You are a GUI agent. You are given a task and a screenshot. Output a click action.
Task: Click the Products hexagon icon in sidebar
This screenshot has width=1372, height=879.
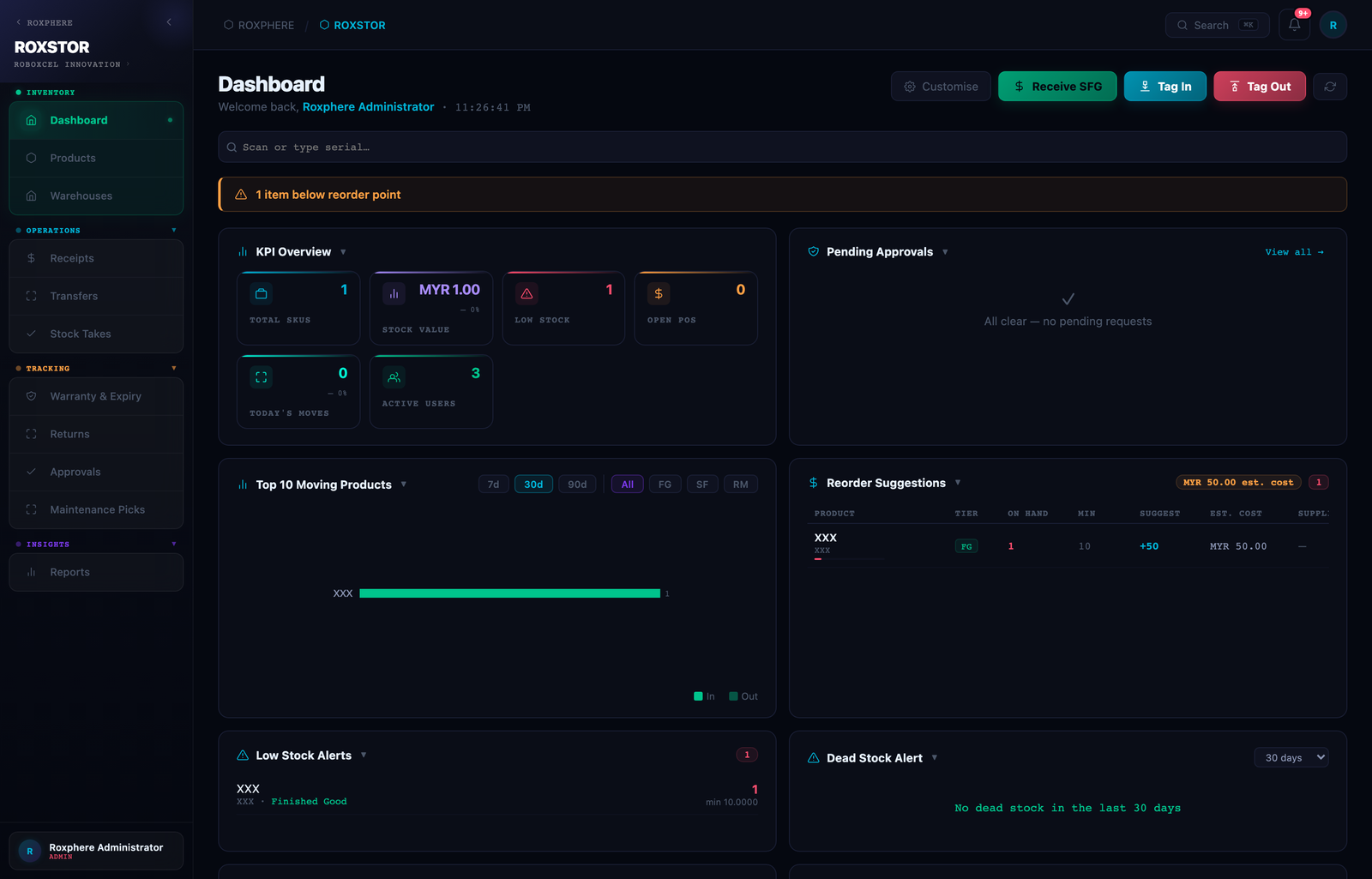(31, 158)
